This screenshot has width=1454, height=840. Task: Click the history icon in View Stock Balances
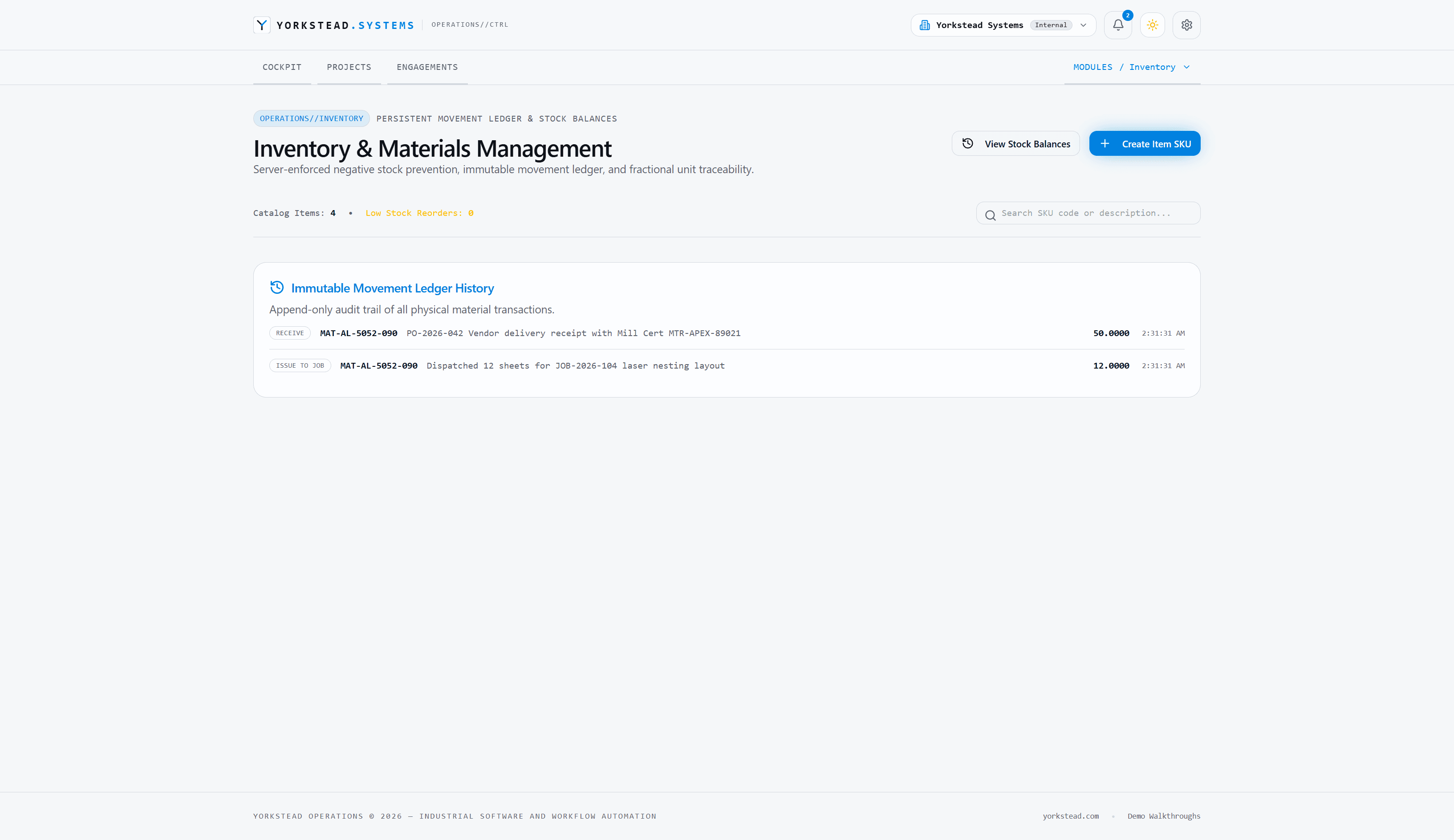967,144
